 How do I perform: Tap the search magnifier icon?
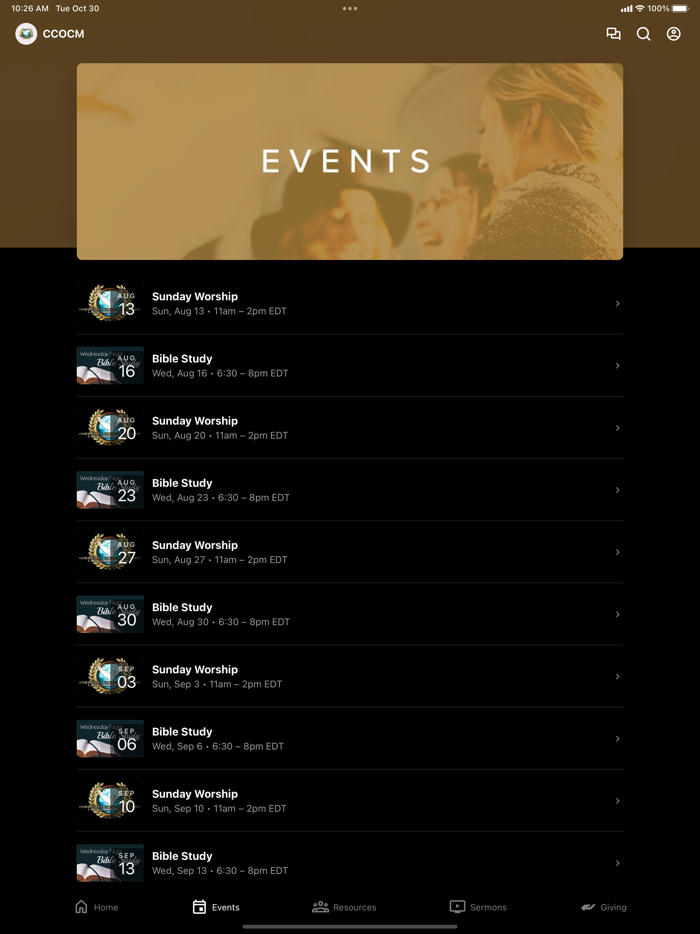click(x=643, y=34)
